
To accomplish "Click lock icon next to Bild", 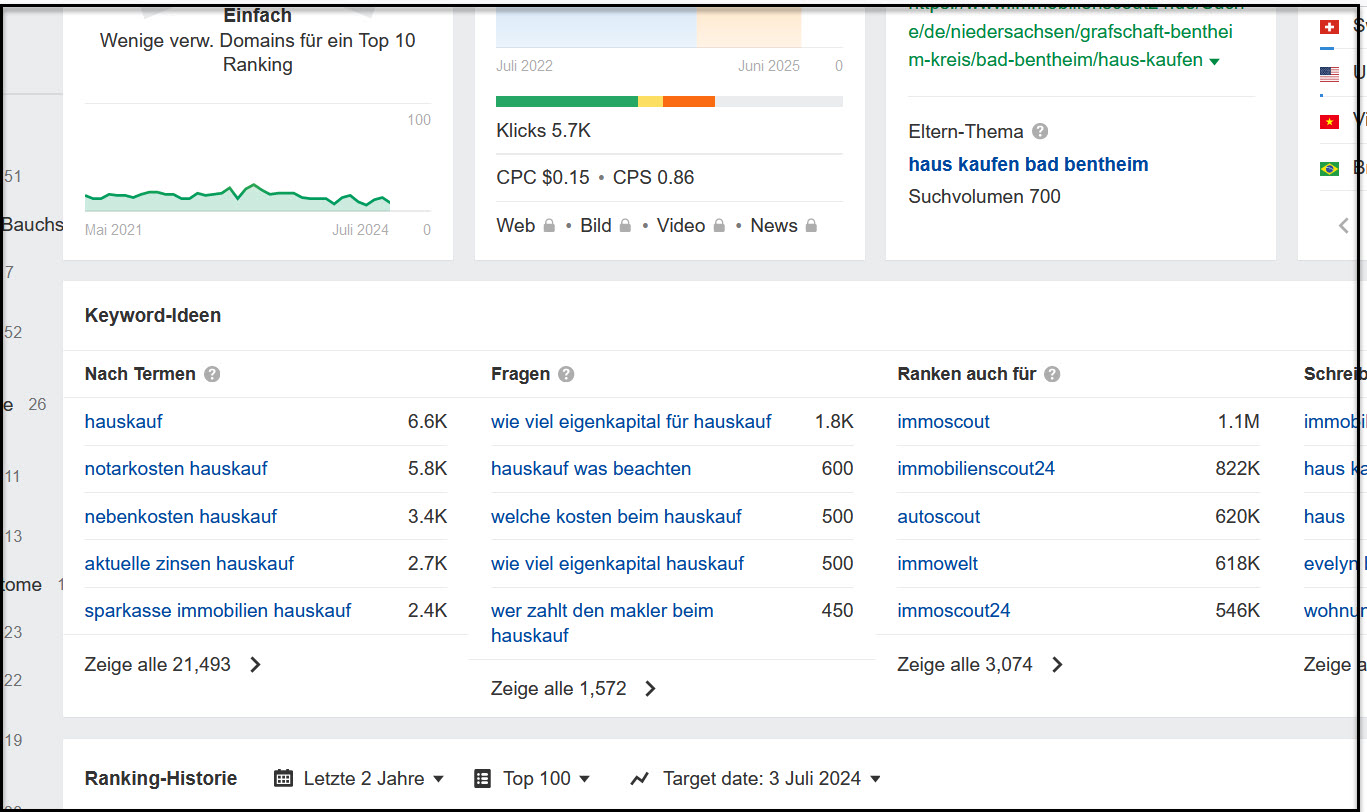I will point(625,226).
